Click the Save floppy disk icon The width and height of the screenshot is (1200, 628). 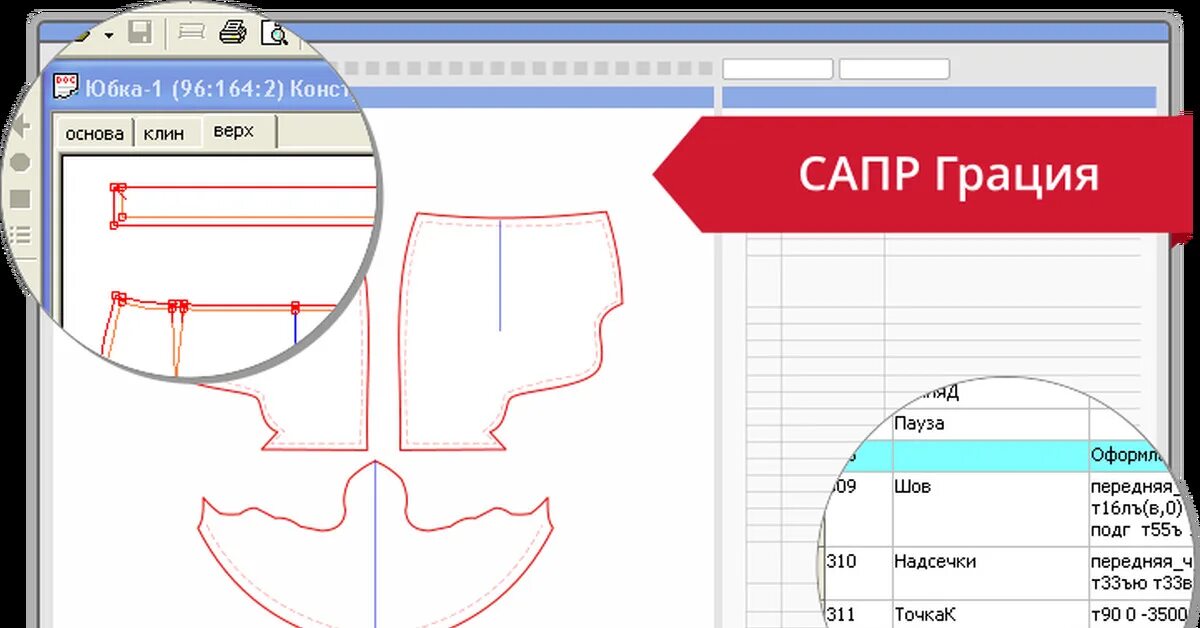140,33
